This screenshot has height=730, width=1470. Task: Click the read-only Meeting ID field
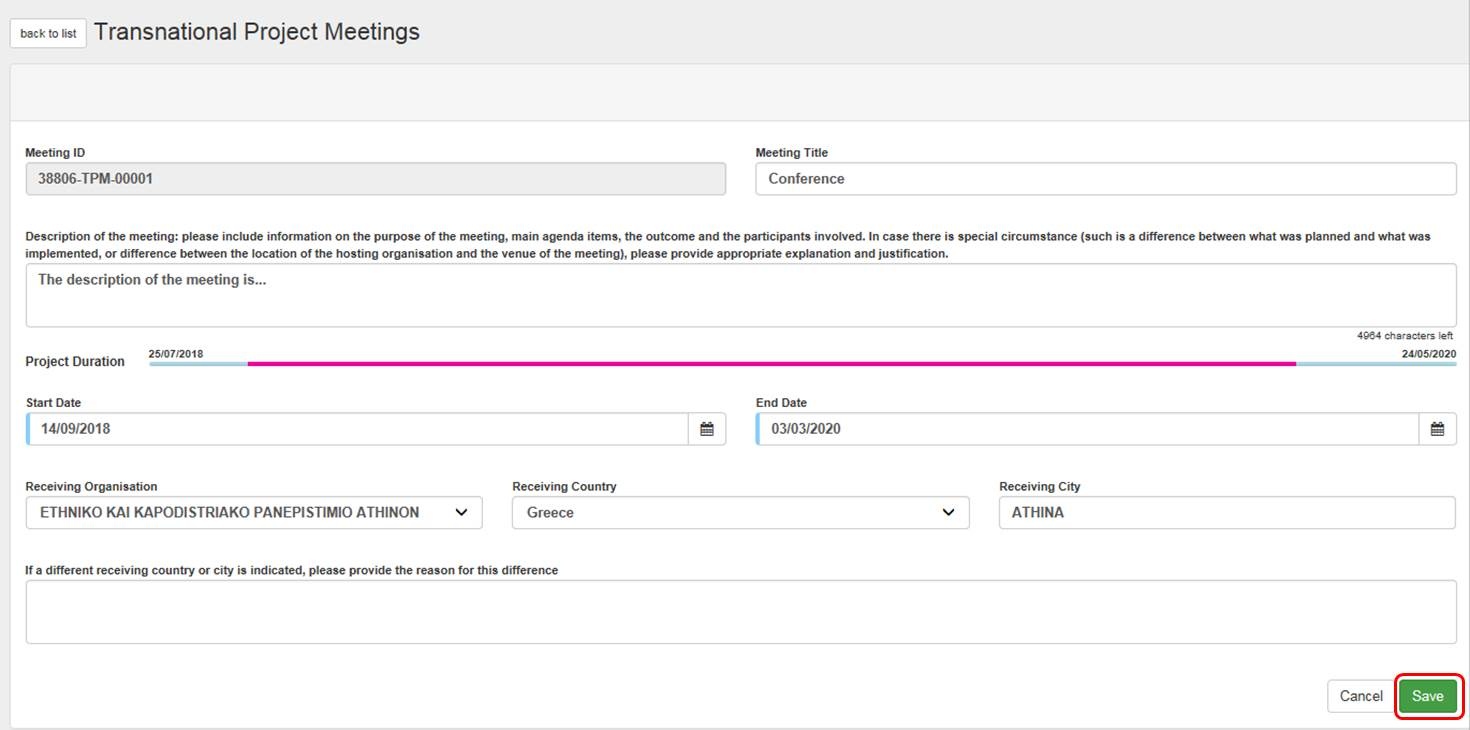click(x=375, y=179)
